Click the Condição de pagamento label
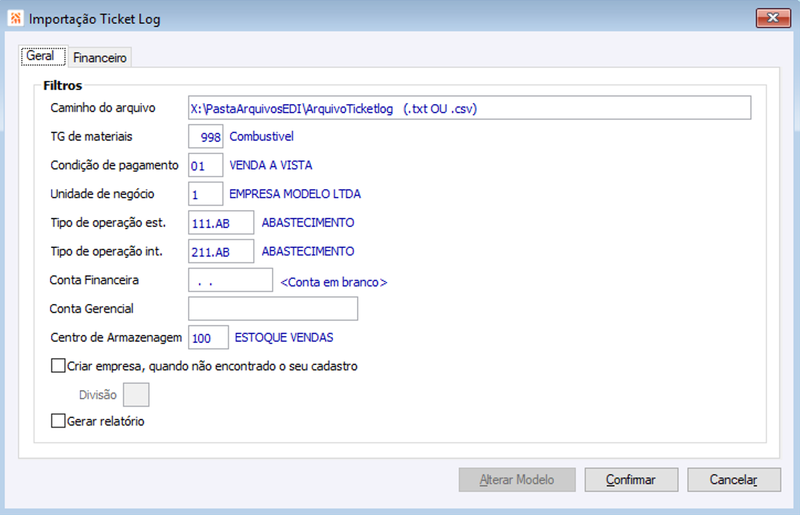Screen dimensions: 800x515 pyautogui.click(x=114, y=165)
